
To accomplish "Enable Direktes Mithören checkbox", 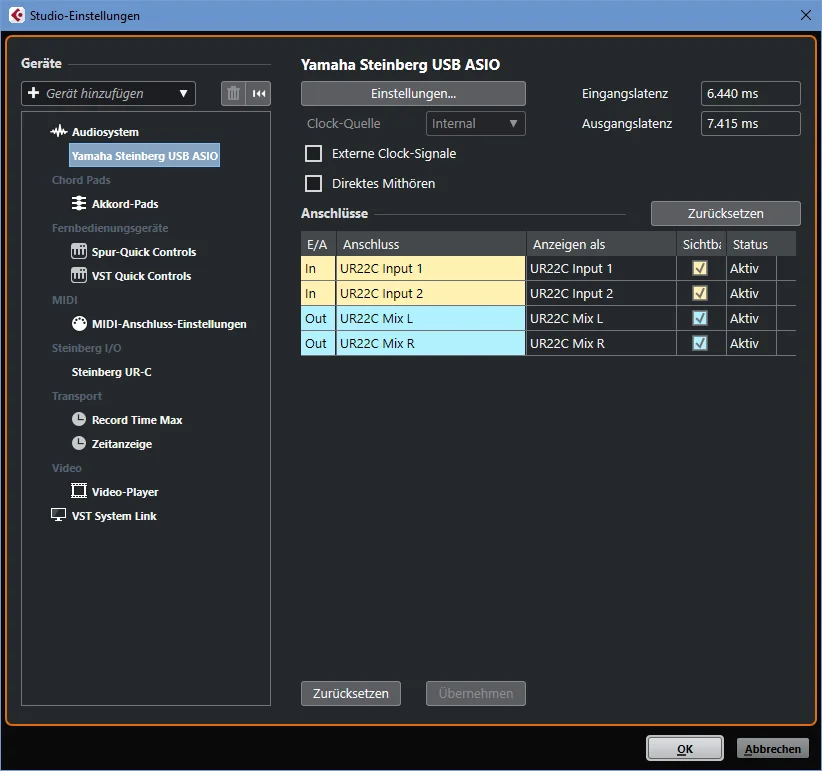I will point(313,183).
